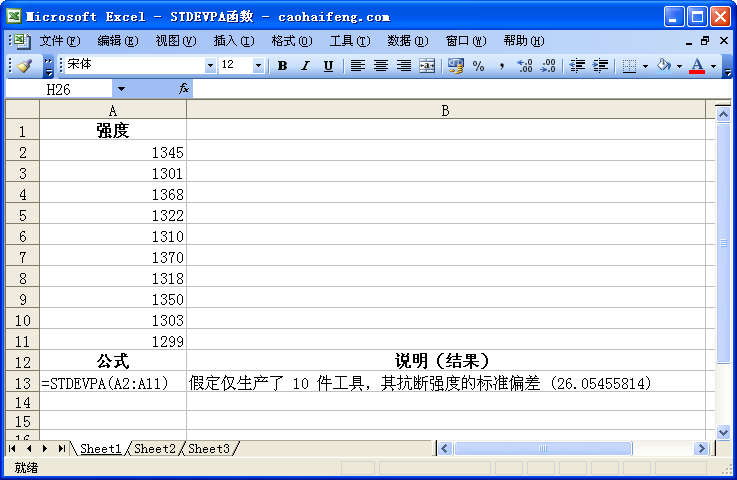Open Borders dropdown arrow
The image size is (737, 480).
(645, 66)
